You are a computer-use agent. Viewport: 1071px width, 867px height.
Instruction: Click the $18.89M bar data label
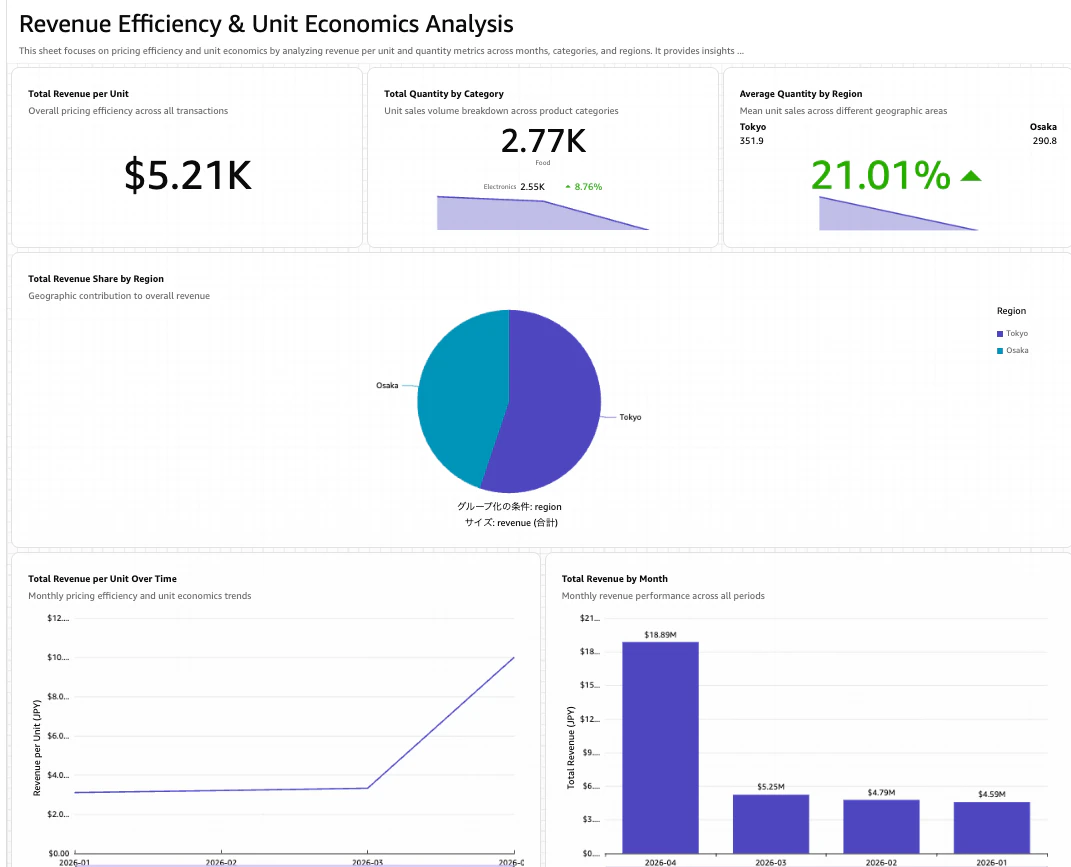[x=660, y=635]
